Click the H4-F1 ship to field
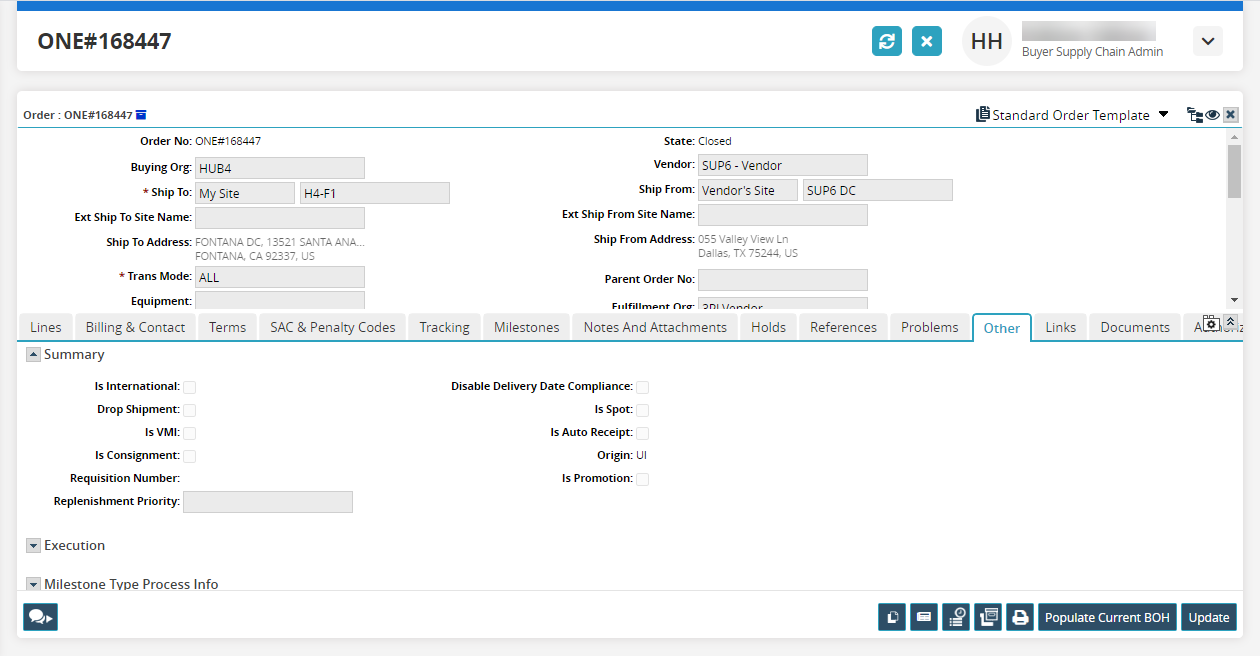1260x656 pixels. 375,193
